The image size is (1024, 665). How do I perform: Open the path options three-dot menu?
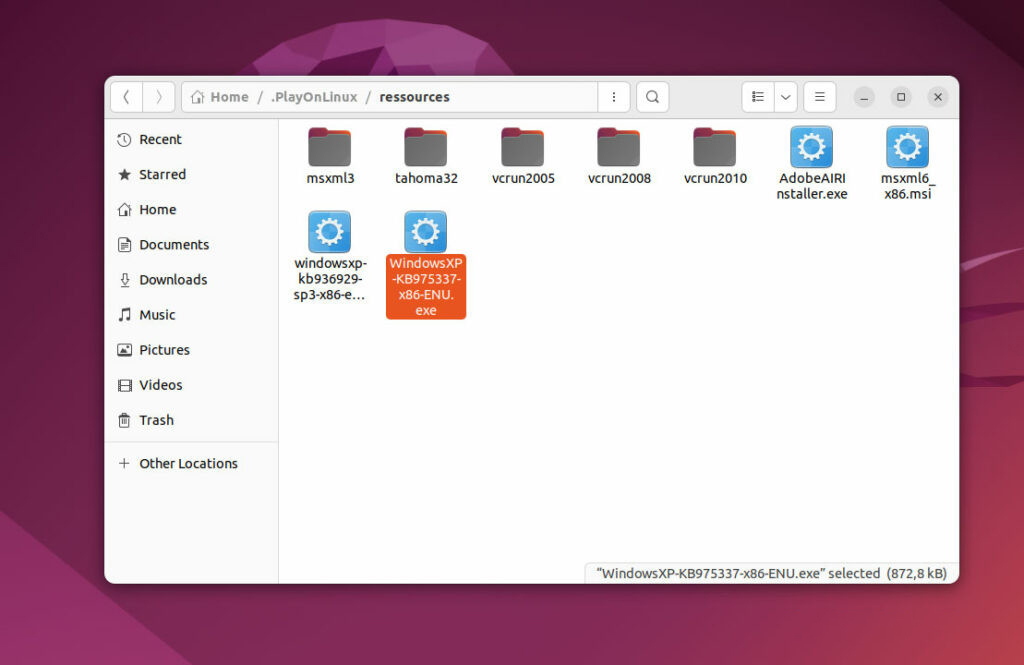tap(613, 97)
